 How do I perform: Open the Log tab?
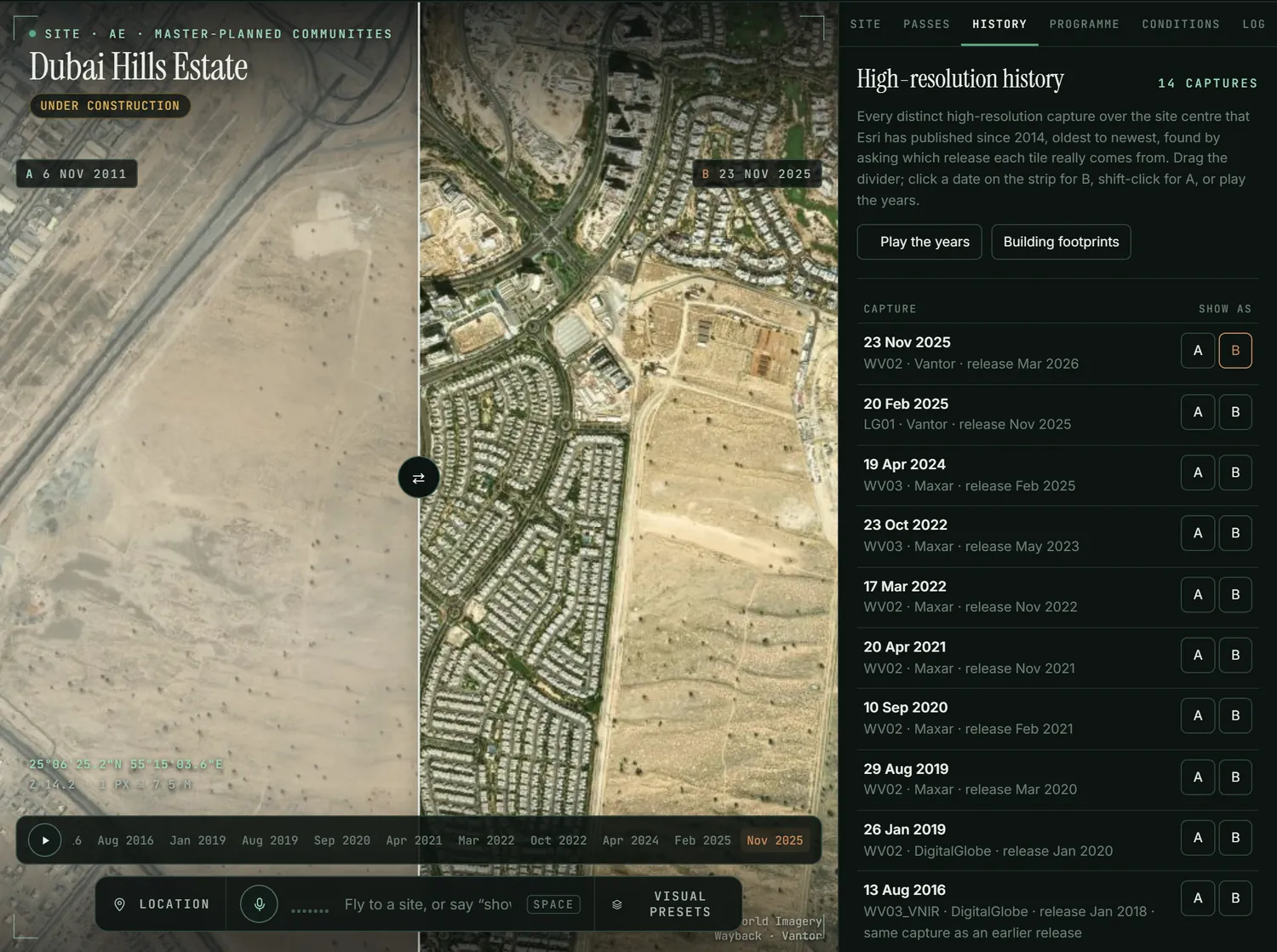(x=1254, y=24)
